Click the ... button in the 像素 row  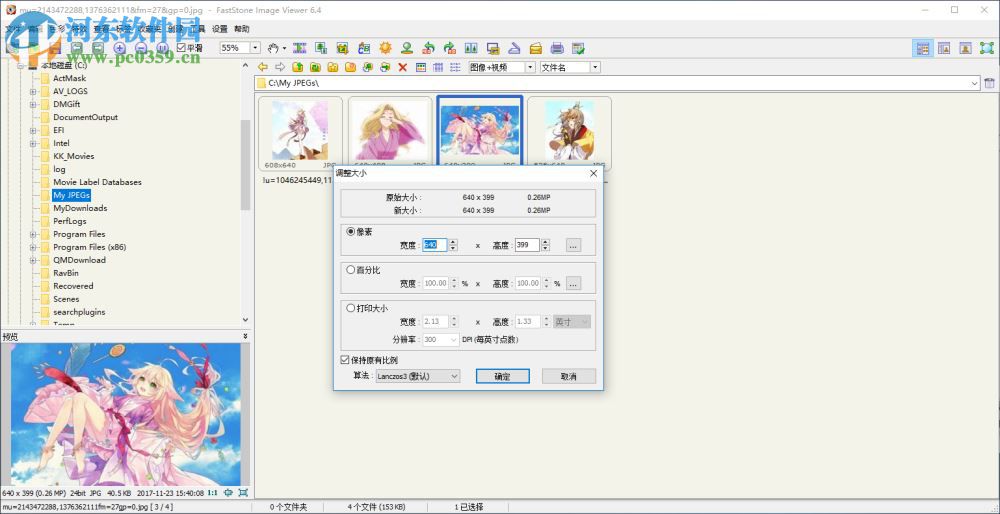[573, 245]
